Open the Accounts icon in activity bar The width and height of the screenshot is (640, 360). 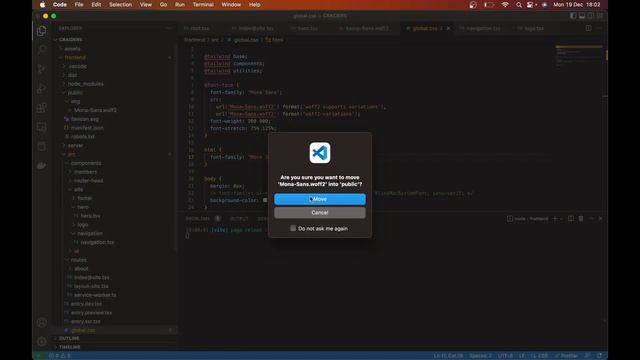point(42,322)
